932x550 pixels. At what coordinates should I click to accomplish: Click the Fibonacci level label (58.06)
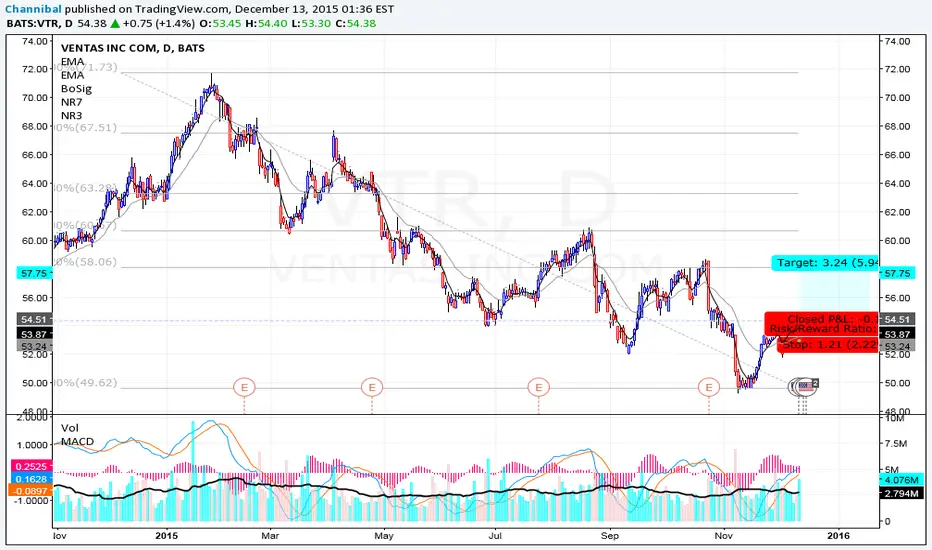click(x=86, y=262)
